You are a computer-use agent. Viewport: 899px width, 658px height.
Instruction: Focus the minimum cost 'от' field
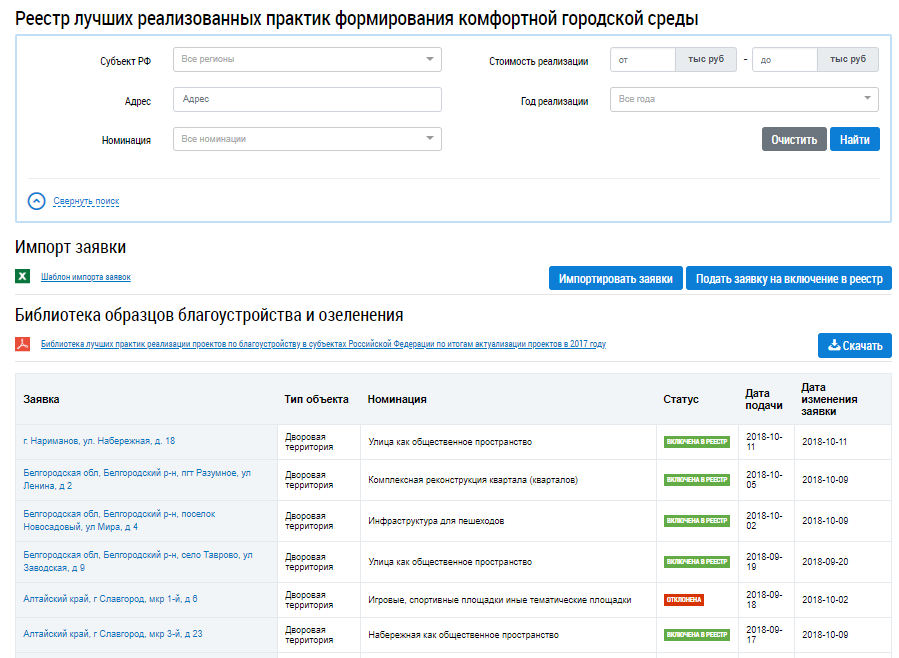[643, 60]
